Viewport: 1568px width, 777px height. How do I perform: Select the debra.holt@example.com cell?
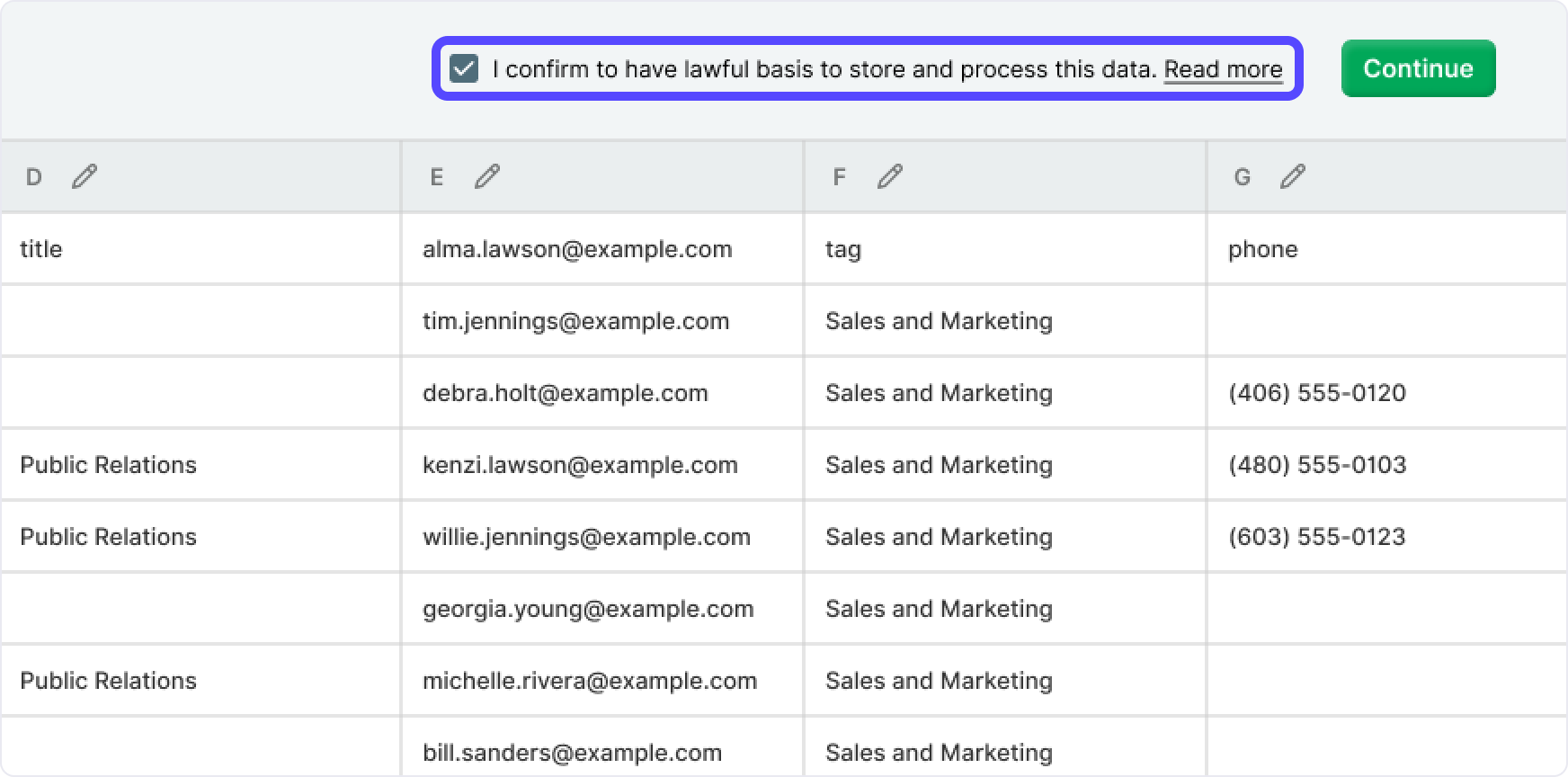602,393
